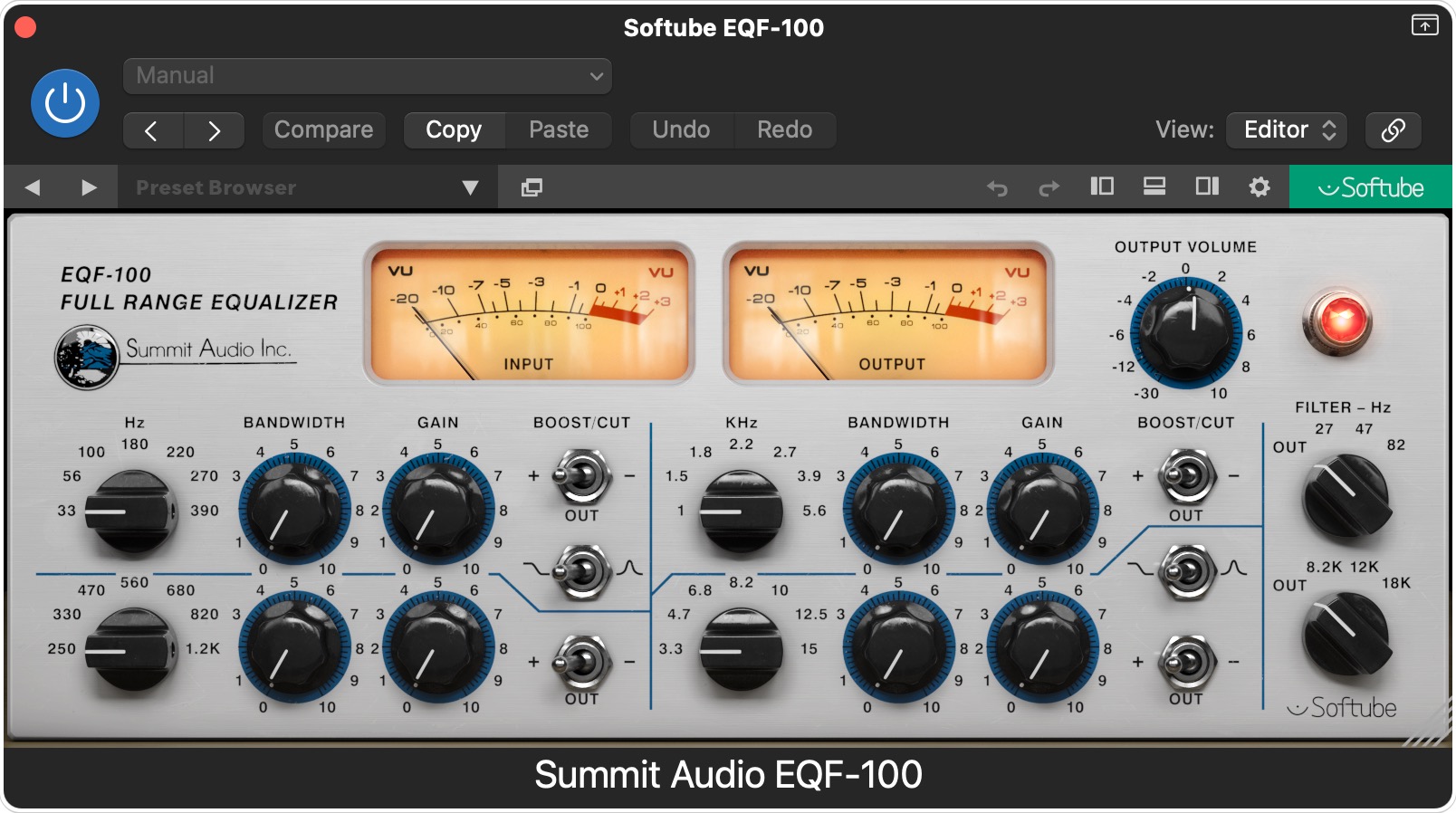Click the upper KHz frequency selector knob
Viewport: 1456px width, 813px height.
(x=741, y=512)
